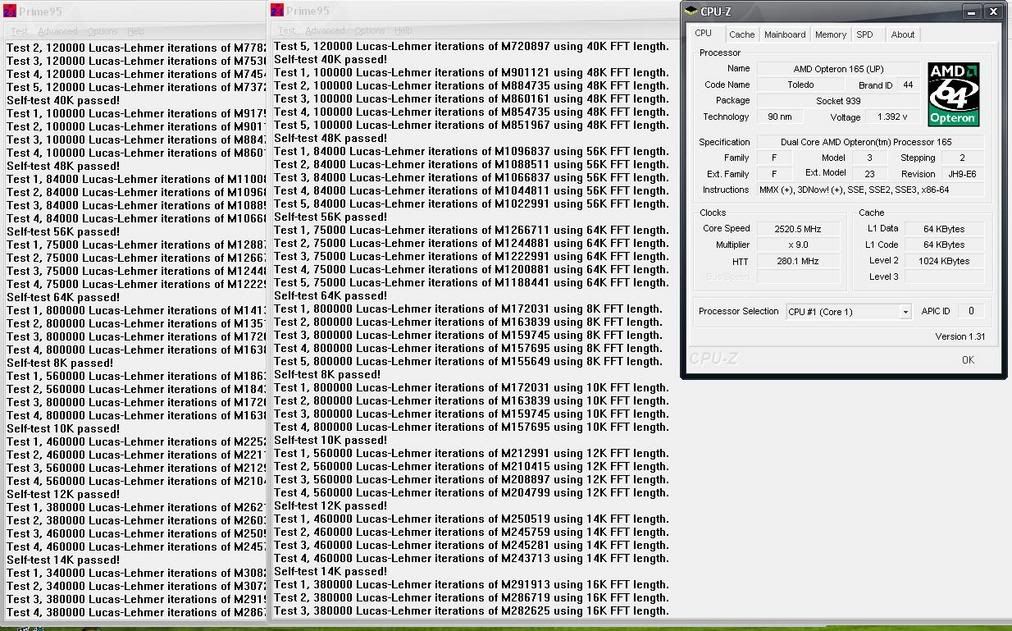Click the M901121 48K FFT test line in right Prime95
Viewport: 1012px width, 631px height.
471,72
